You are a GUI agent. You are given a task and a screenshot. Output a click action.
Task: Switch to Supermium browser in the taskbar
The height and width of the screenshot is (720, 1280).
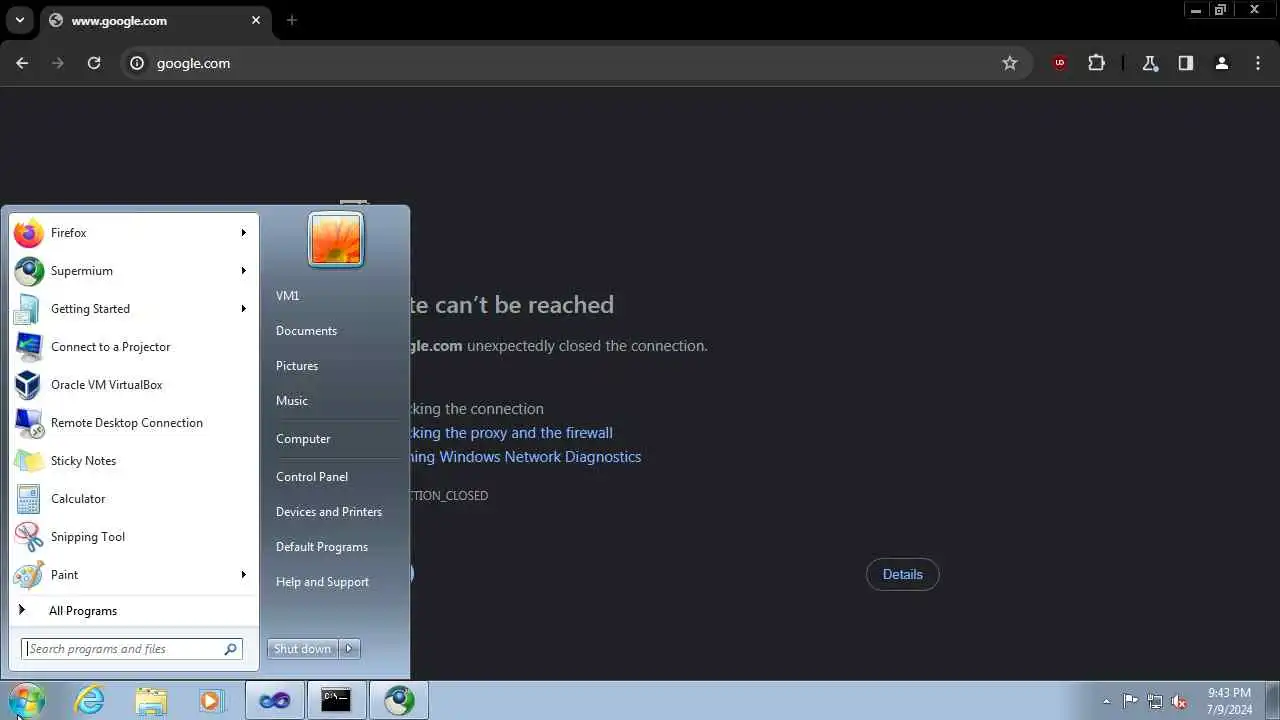[x=399, y=701]
